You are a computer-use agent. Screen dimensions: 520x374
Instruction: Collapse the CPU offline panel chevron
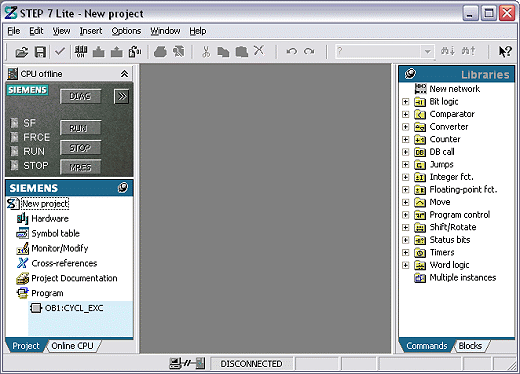(124, 74)
